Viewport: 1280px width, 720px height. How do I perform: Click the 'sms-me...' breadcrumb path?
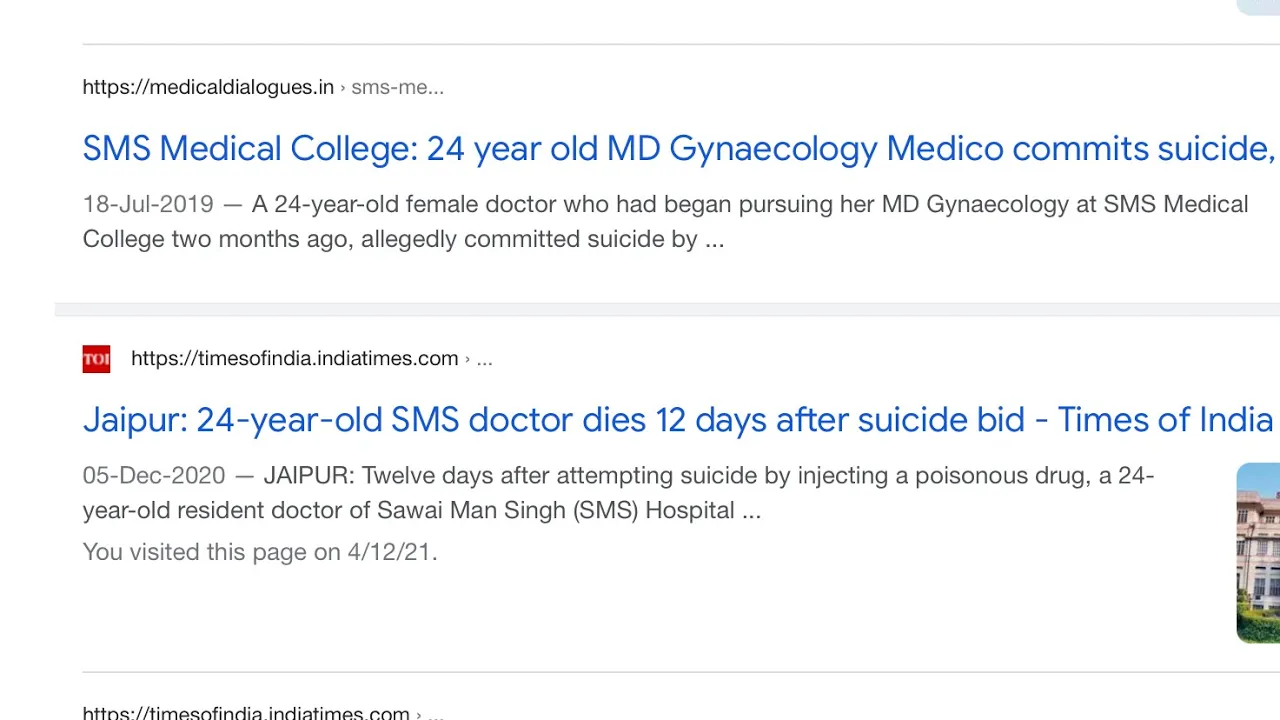[x=397, y=87]
